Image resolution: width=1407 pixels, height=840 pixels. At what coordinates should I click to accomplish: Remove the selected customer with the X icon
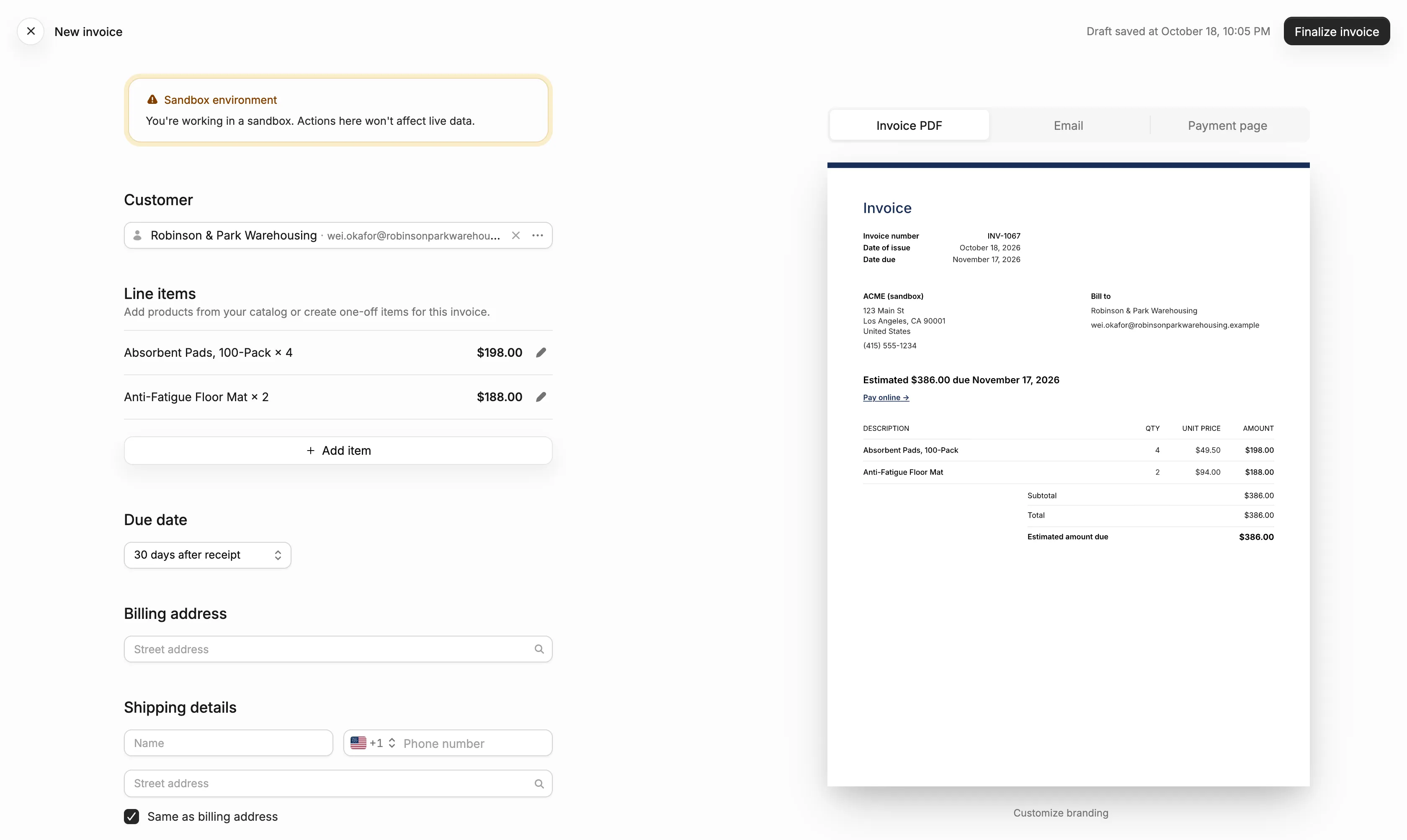click(x=515, y=235)
